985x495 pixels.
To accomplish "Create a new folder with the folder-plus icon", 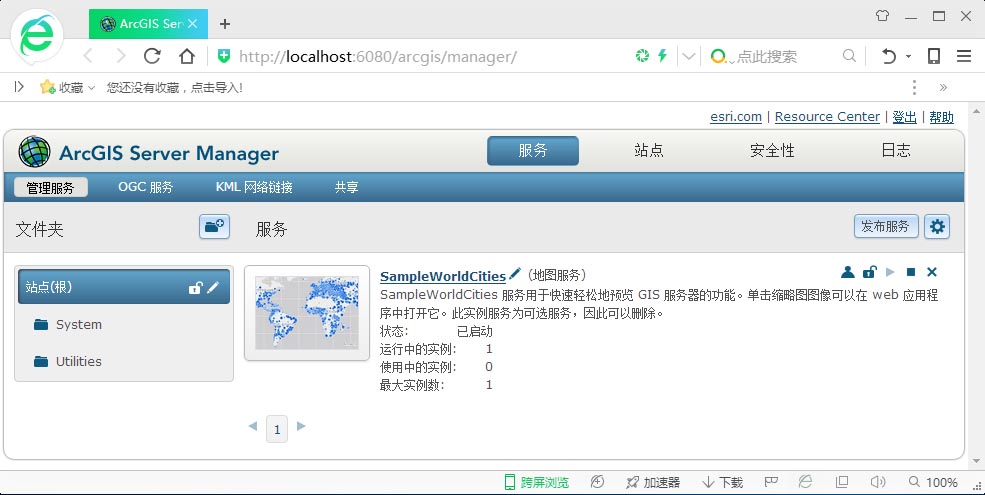I will (214, 226).
